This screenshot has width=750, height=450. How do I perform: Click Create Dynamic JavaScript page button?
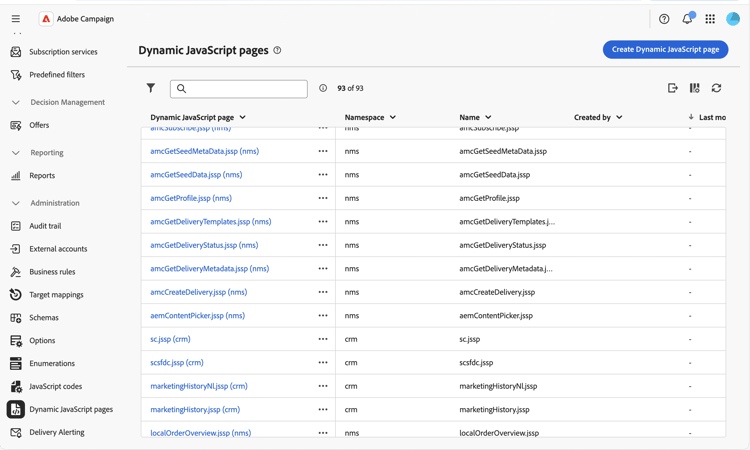(x=665, y=49)
